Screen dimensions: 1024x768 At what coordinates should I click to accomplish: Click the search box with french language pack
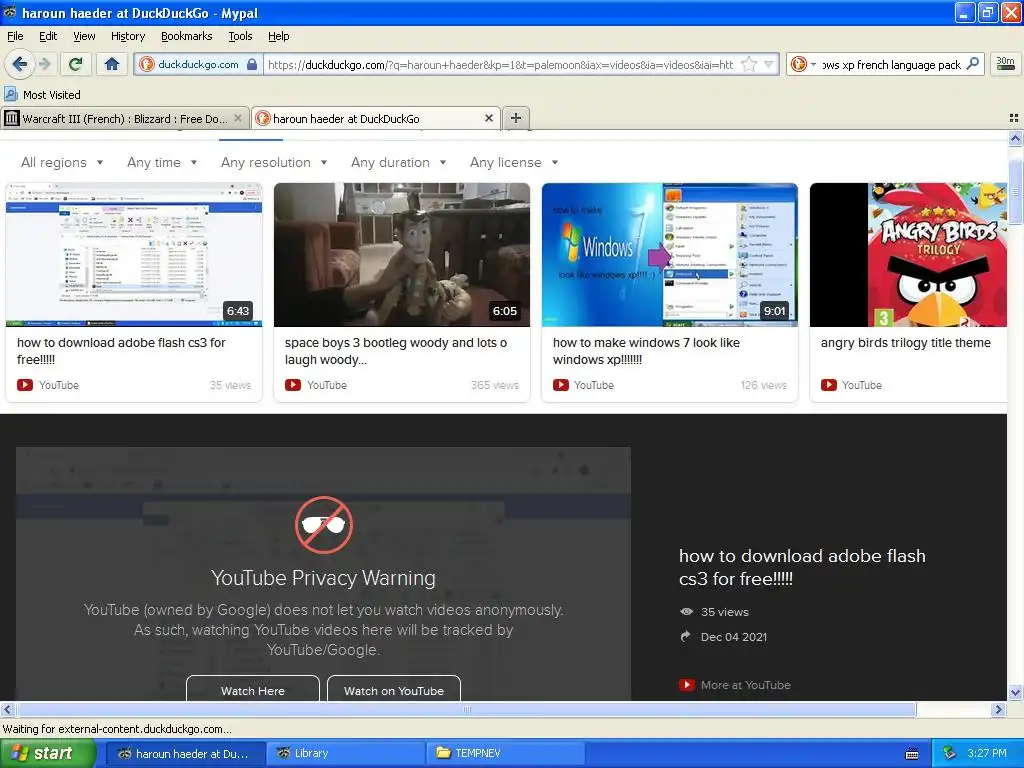coord(891,64)
